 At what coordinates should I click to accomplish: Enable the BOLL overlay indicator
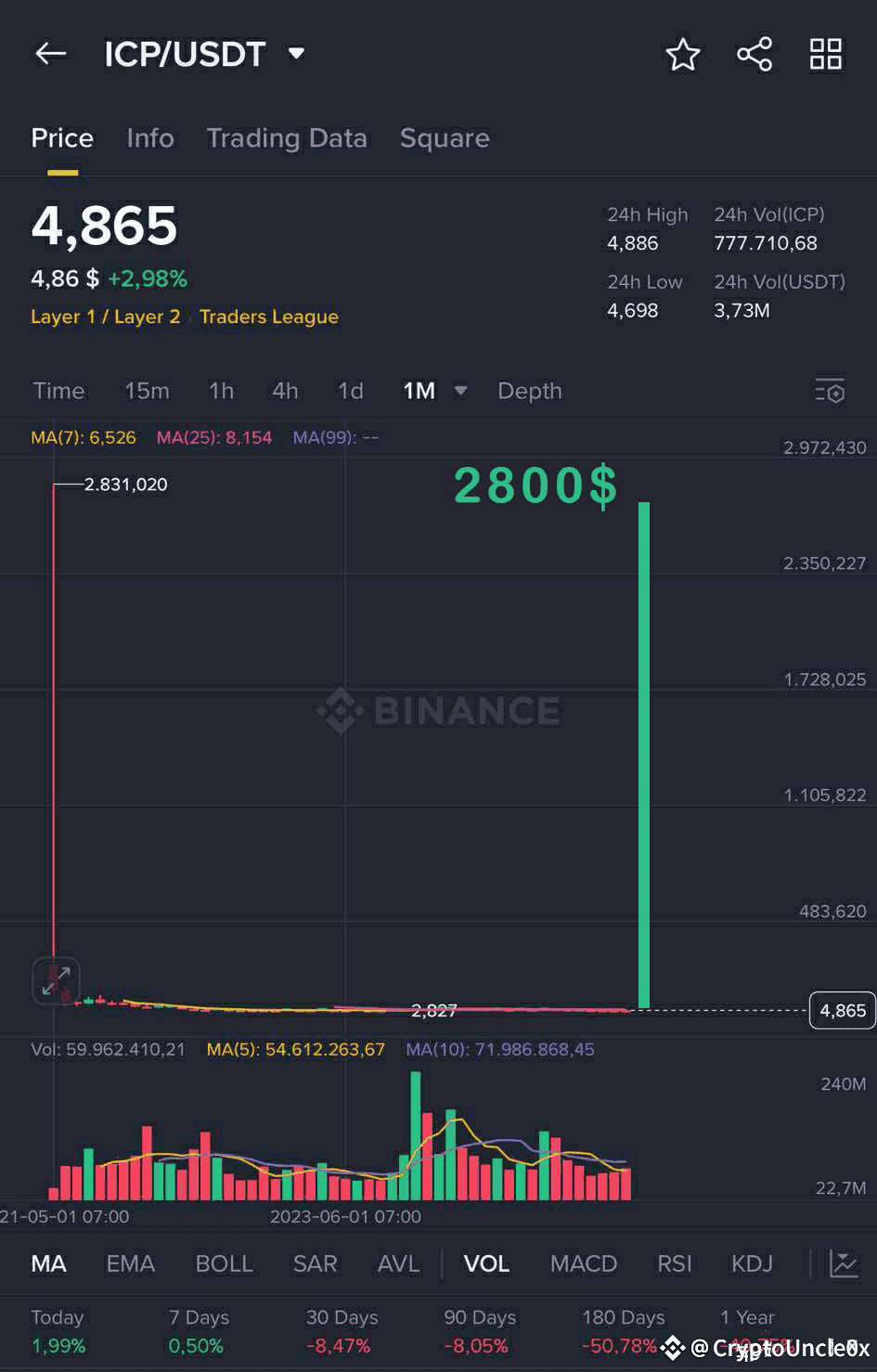coord(224,1263)
